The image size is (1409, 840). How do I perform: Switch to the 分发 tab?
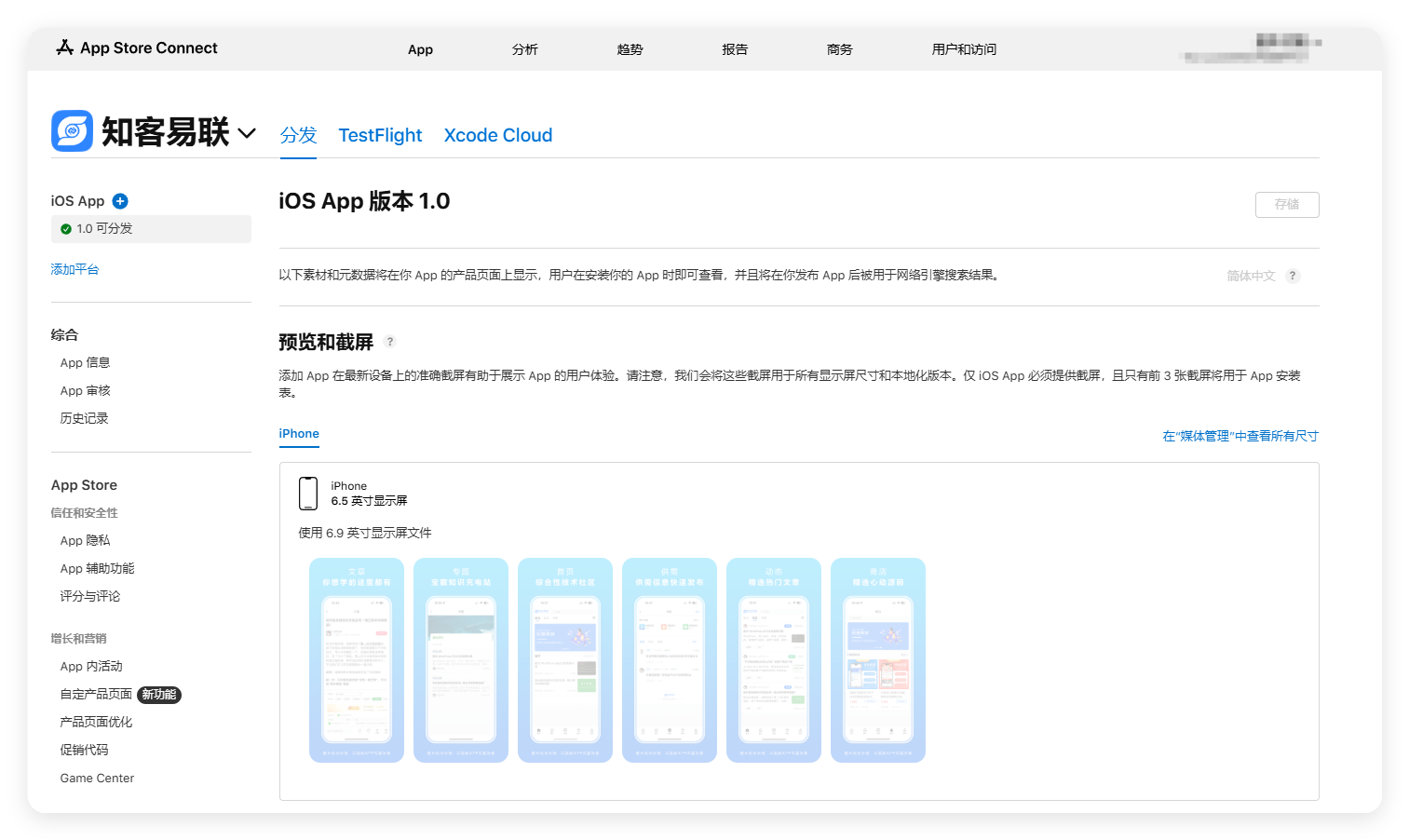298,135
